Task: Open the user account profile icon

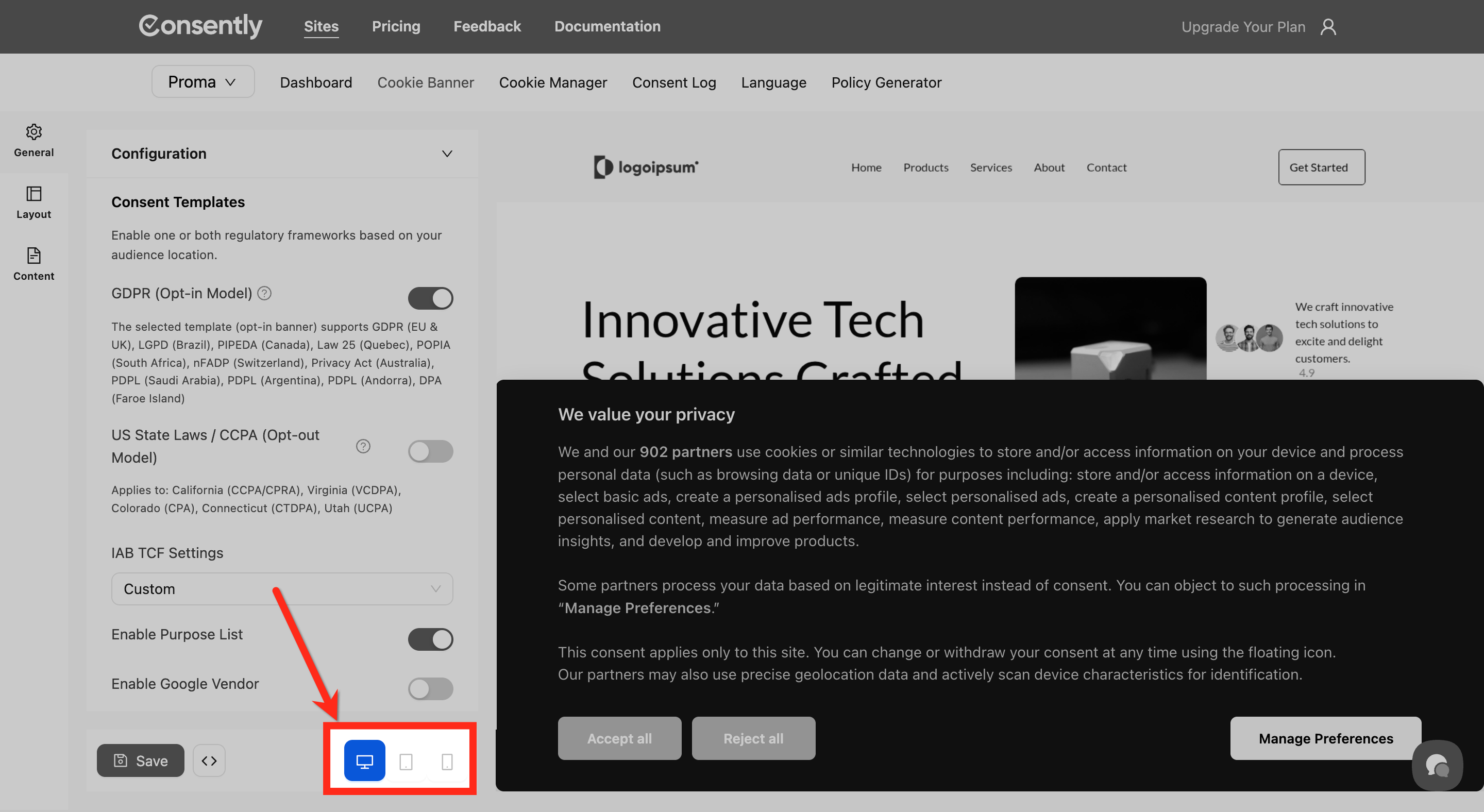Action: [x=1328, y=26]
